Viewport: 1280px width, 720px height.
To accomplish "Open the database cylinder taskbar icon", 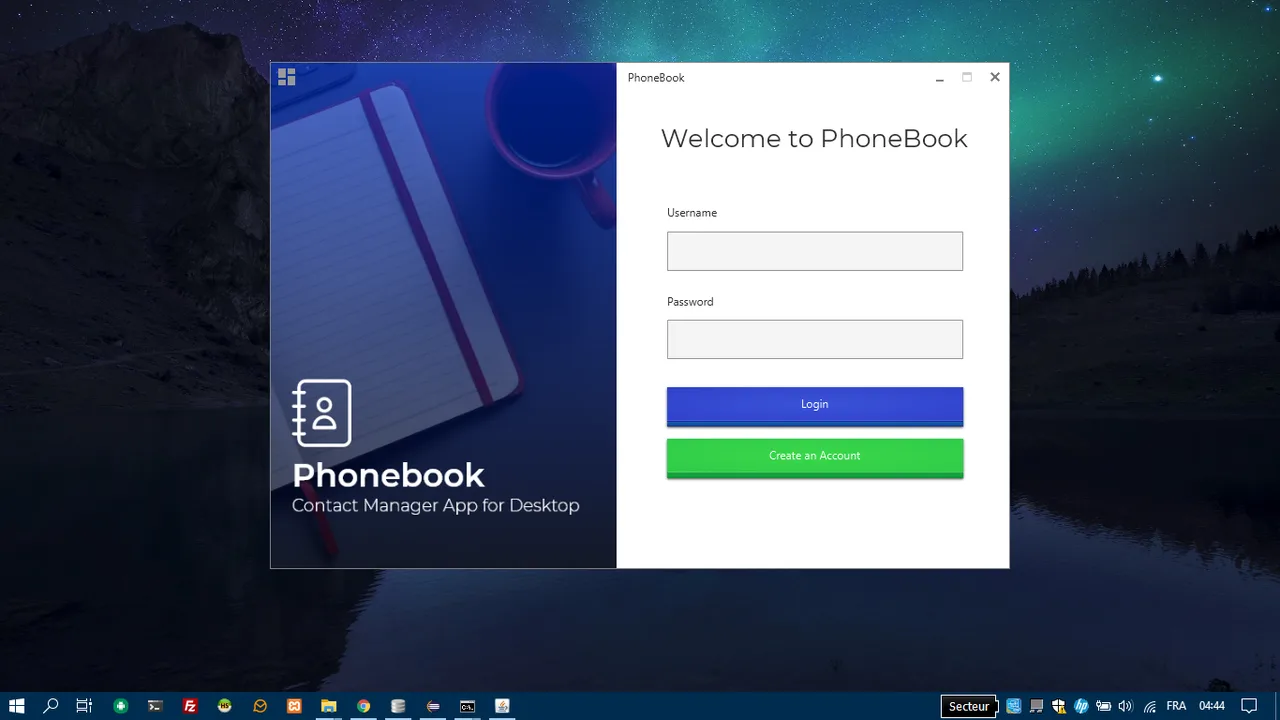I will tap(398, 706).
